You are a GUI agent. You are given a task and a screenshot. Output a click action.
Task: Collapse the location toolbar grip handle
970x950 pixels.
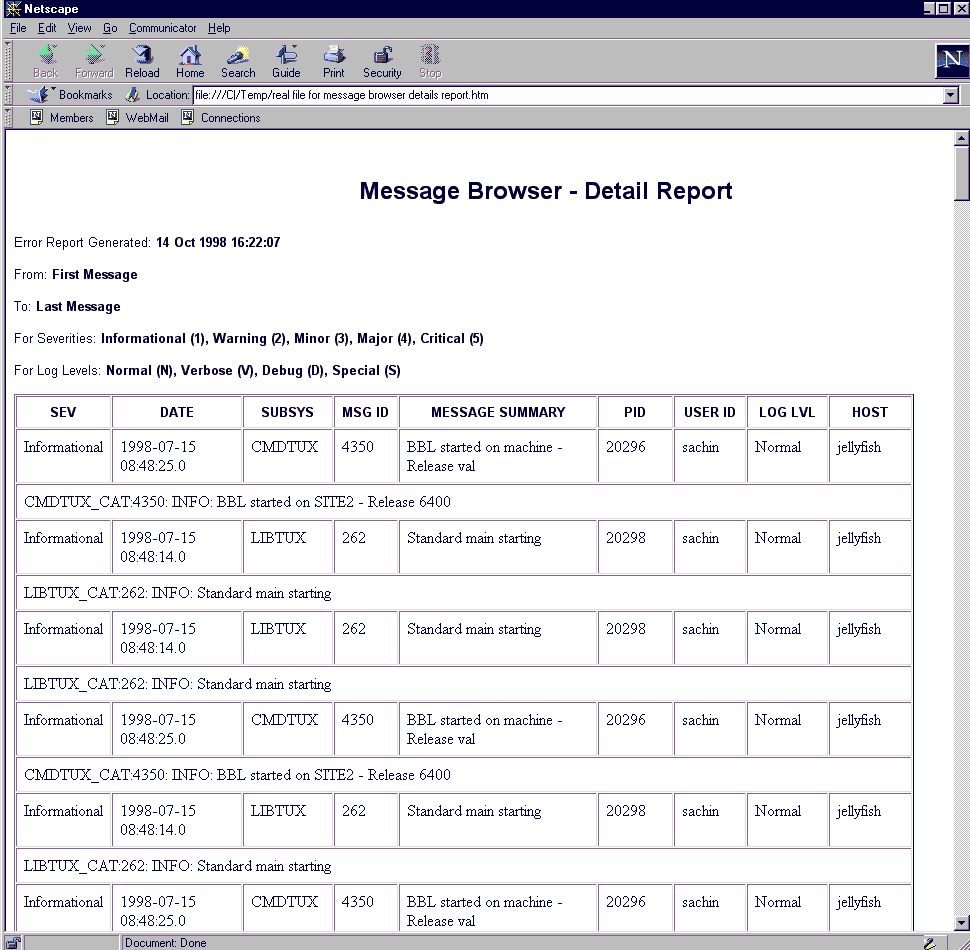pyautogui.click(x=8, y=95)
